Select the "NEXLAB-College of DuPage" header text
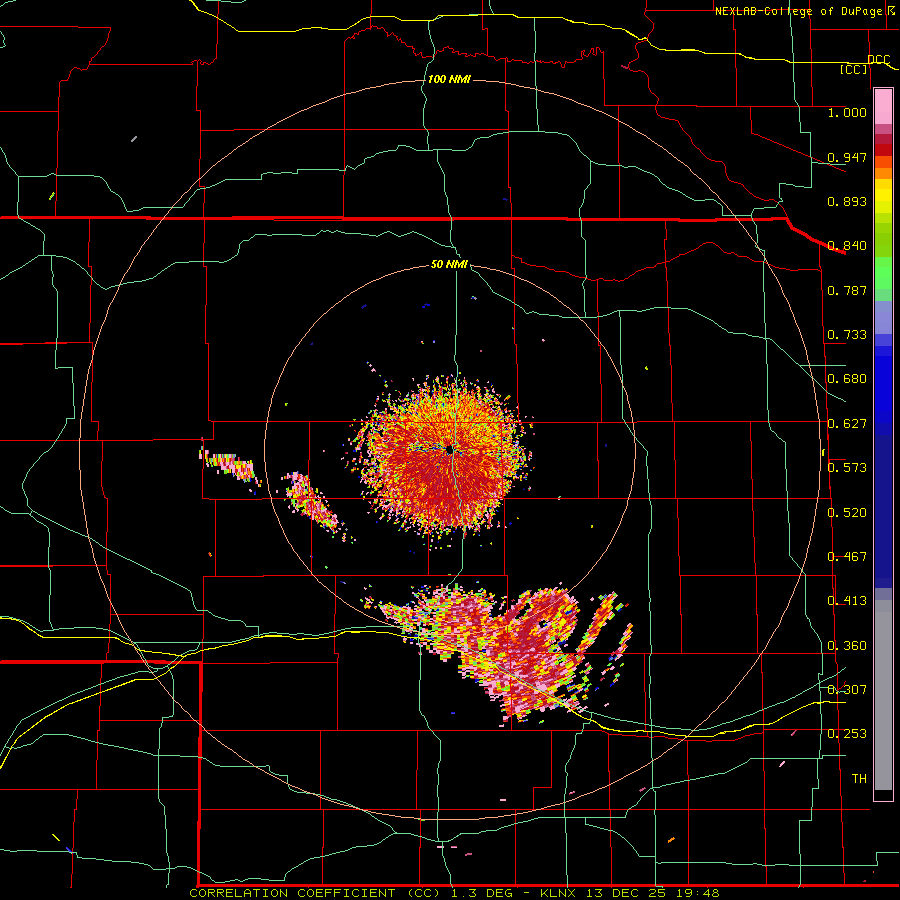The width and height of the screenshot is (900, 900). pos(799,11)
